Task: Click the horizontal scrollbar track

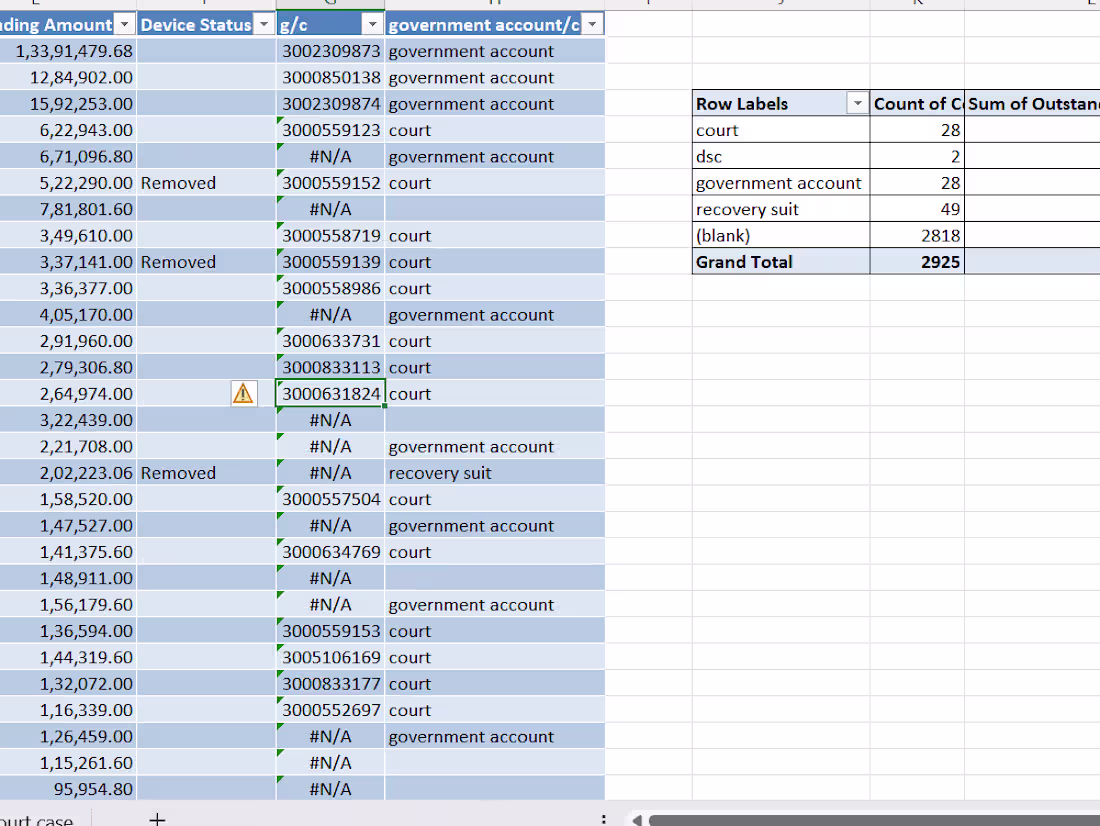Action: [873, 820]
